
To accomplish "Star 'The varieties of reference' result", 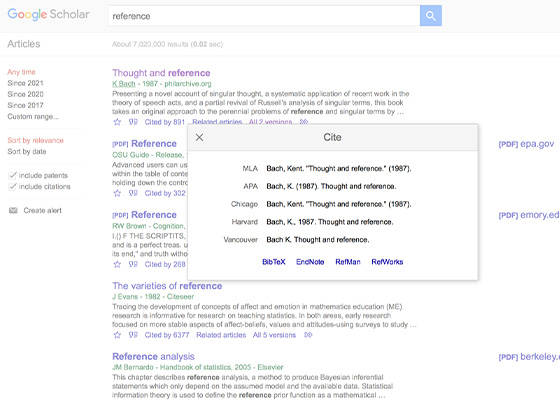I will click(117, 335).
